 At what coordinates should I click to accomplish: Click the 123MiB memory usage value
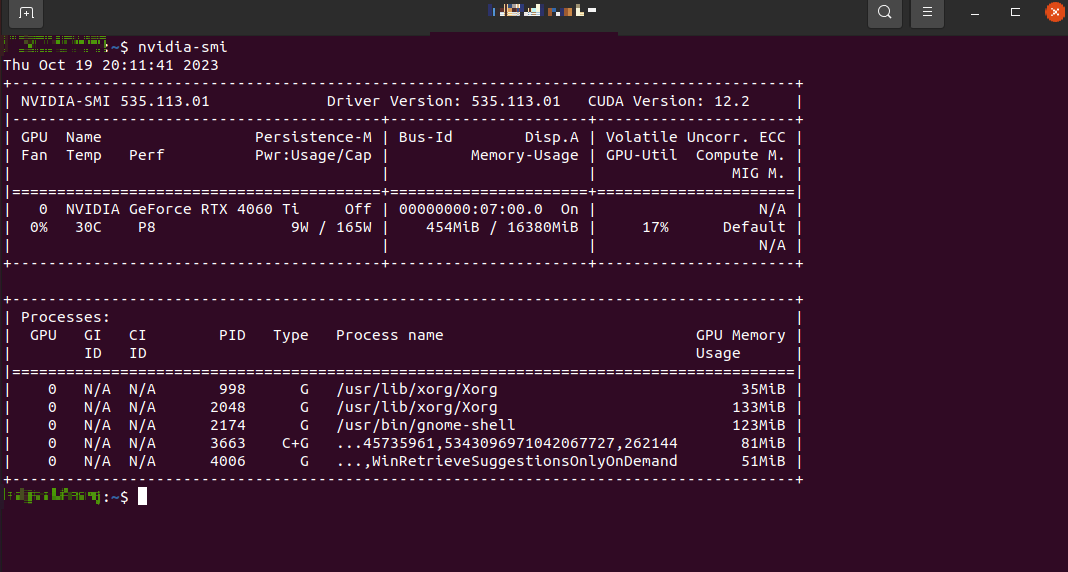[x=759, y=426]
